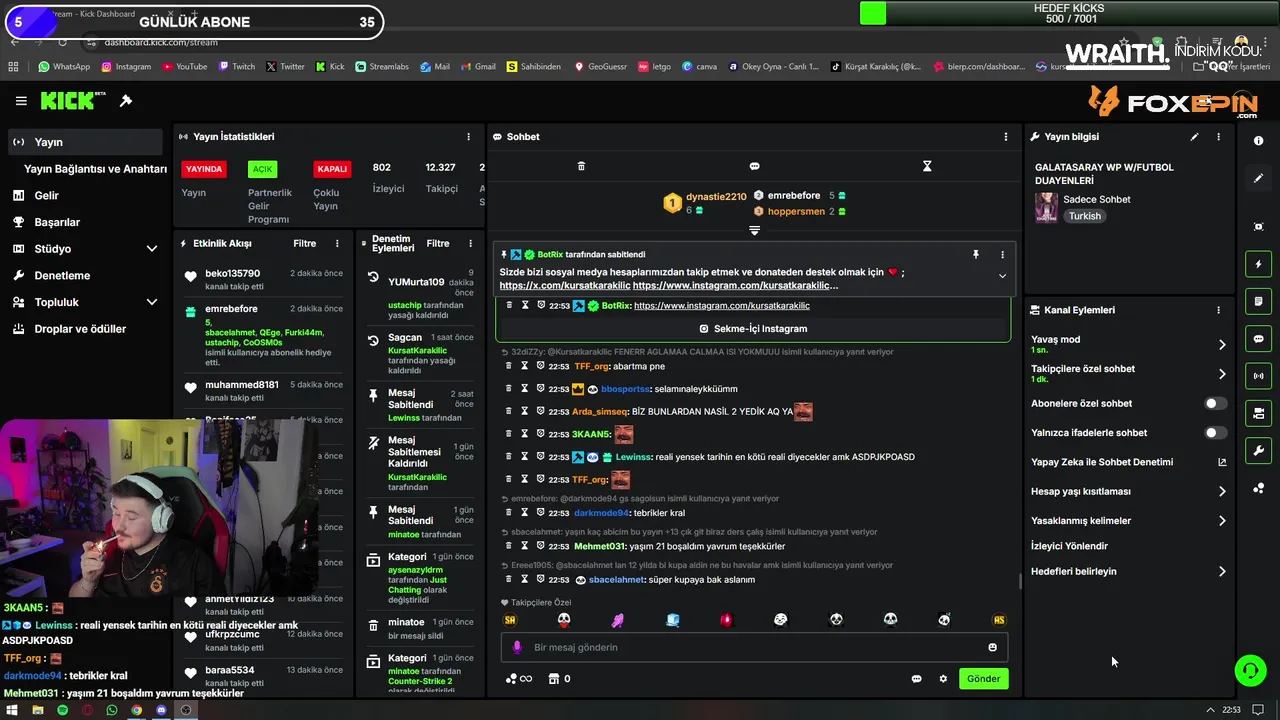Screen dimensions: 1280x720
Task: Open Takipçilere özel sohbet settings arrow
Action: [x=1222, y=374]
